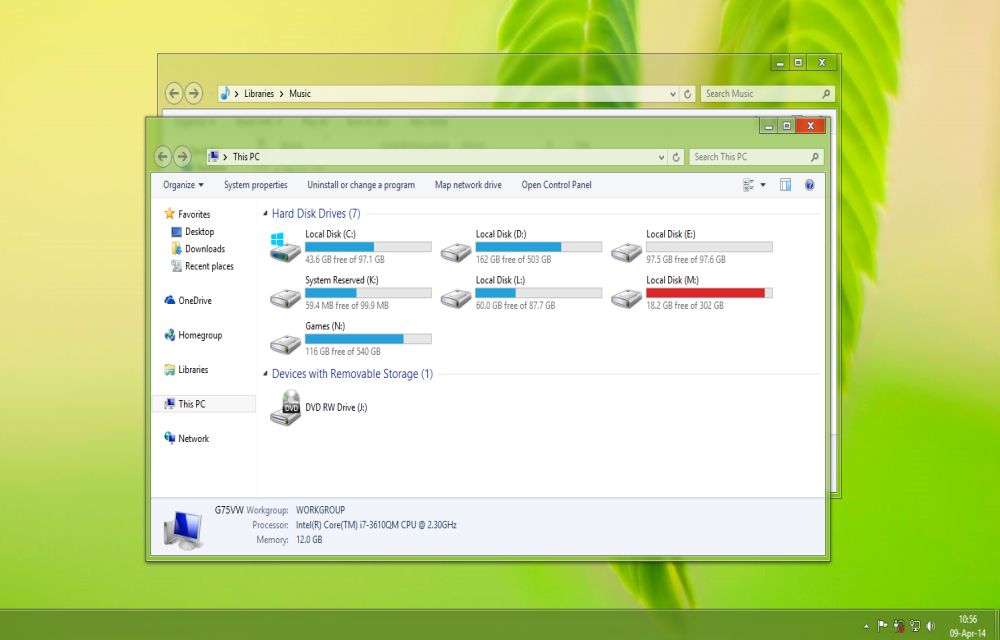Select System Reserved (K:) drive icon

point(285,298)
